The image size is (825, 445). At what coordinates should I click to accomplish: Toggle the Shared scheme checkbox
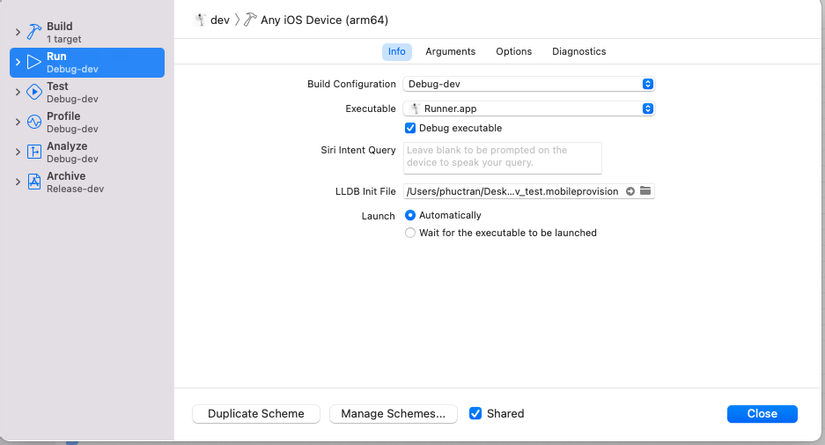pyautogui.click(x=475, y=413)
